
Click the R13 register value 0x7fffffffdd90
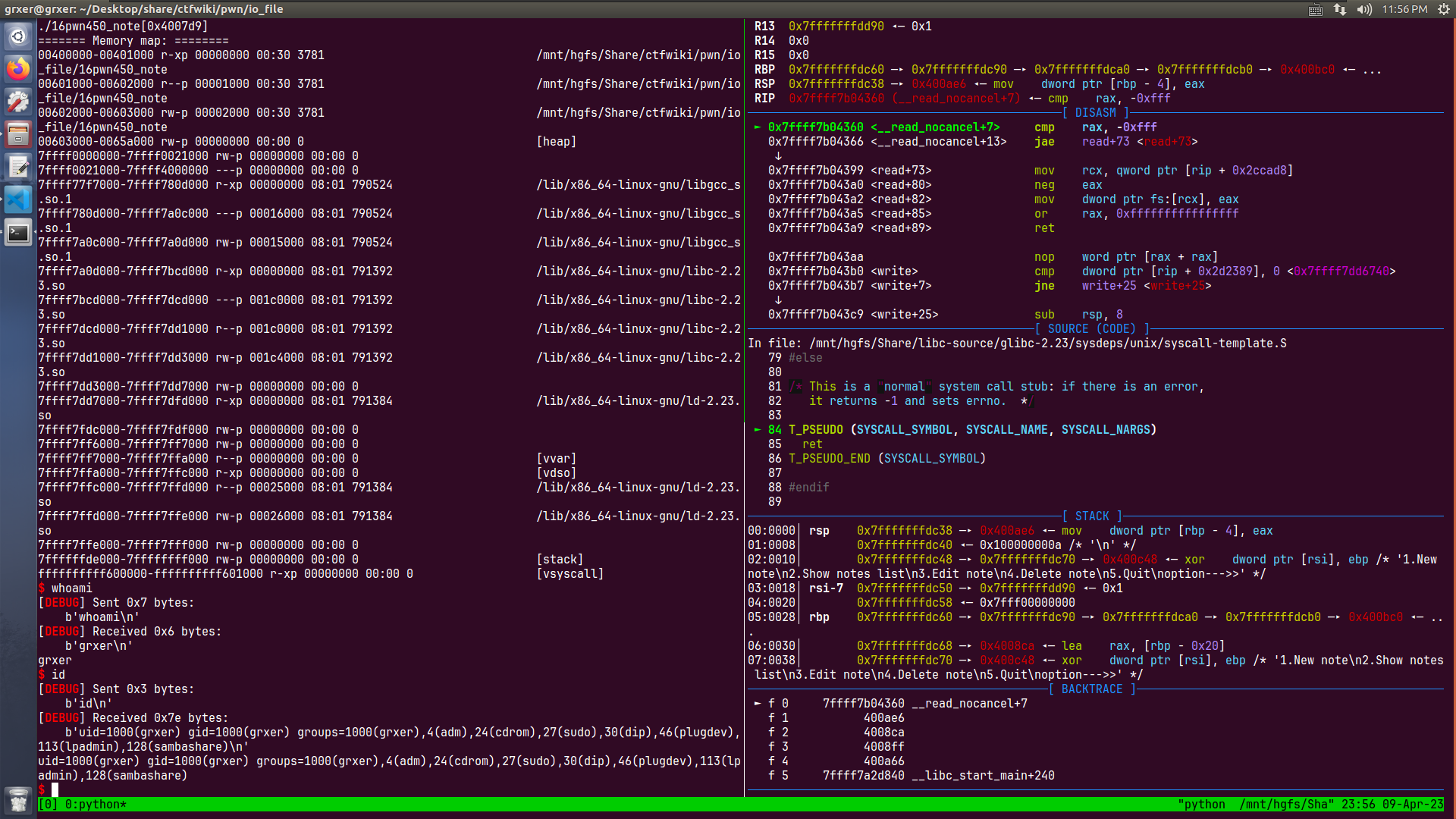[836, 27]
